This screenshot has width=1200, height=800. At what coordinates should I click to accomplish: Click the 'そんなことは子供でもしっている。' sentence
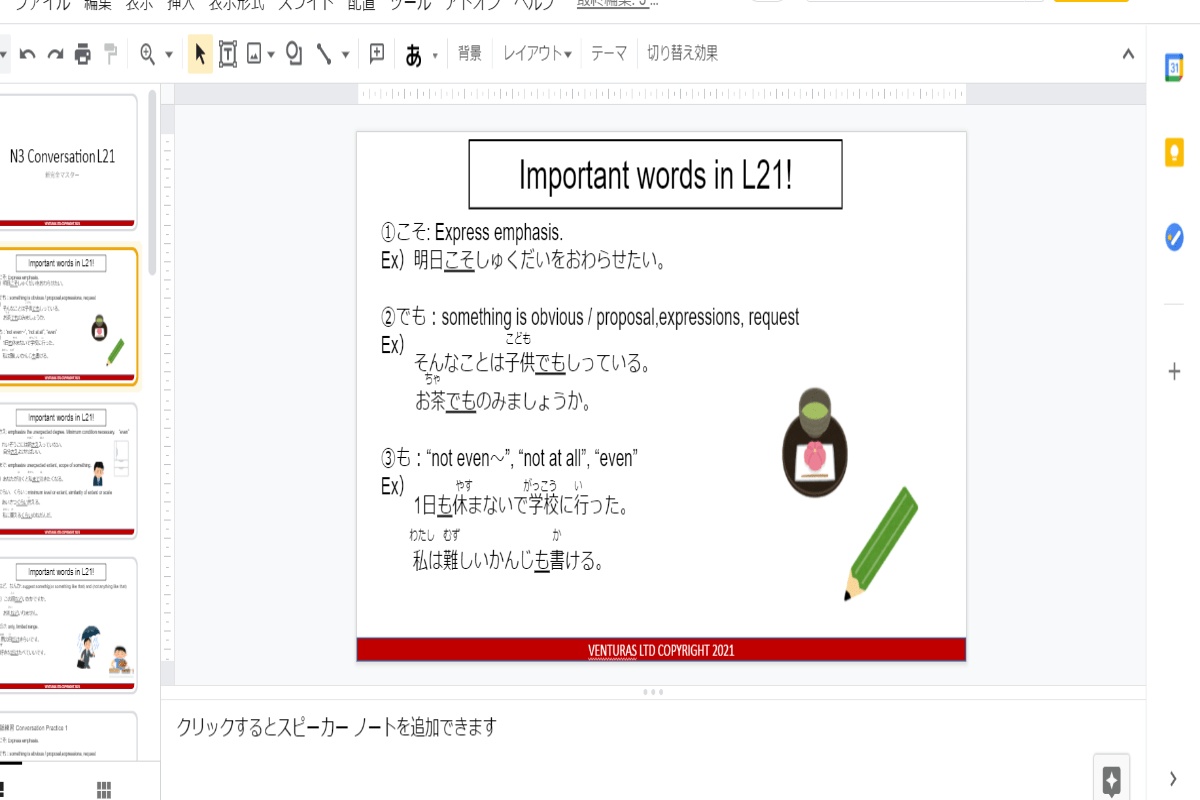[x=533, y=363]
